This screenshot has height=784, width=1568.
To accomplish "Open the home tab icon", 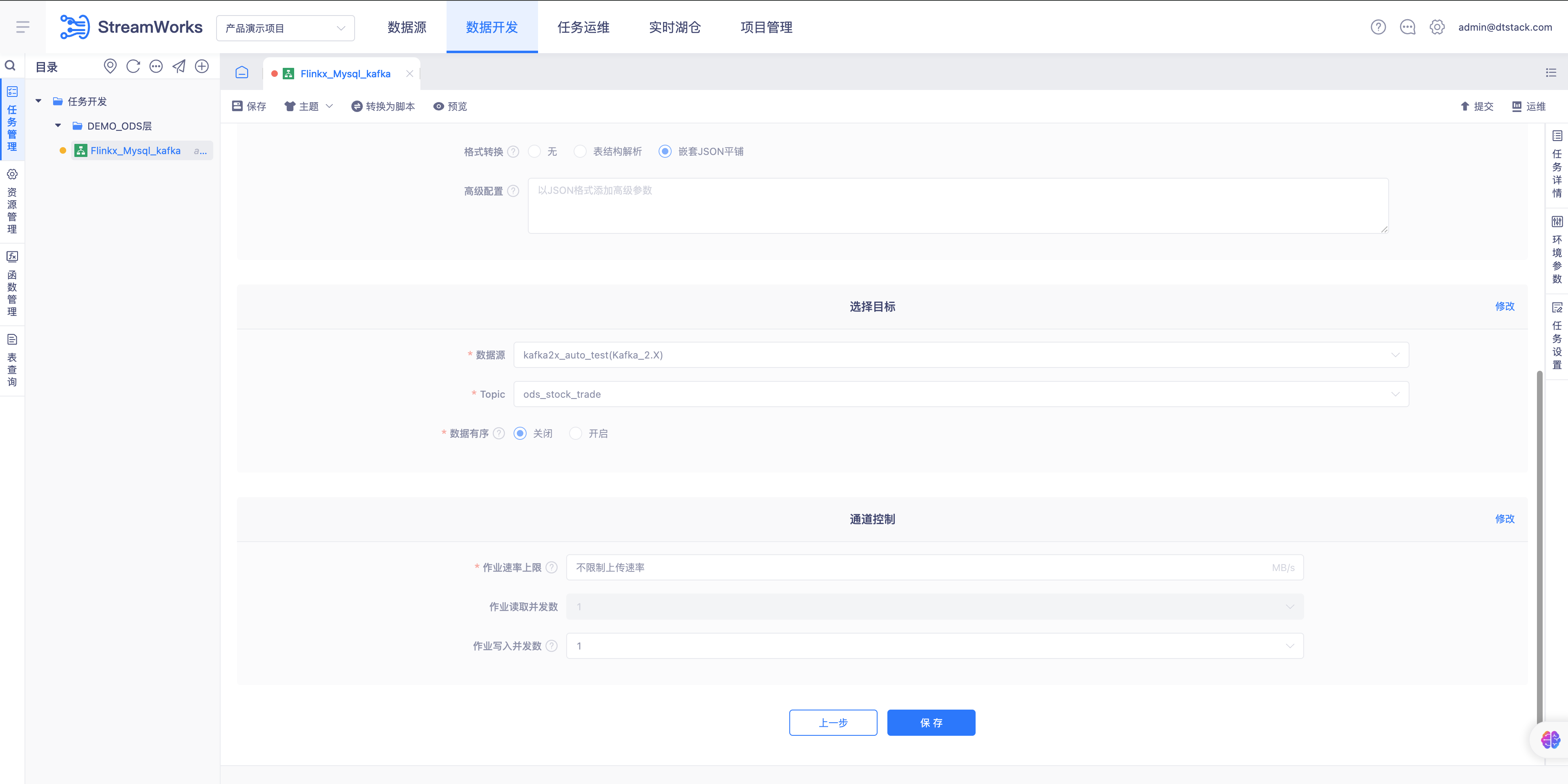I will (241, 72).
